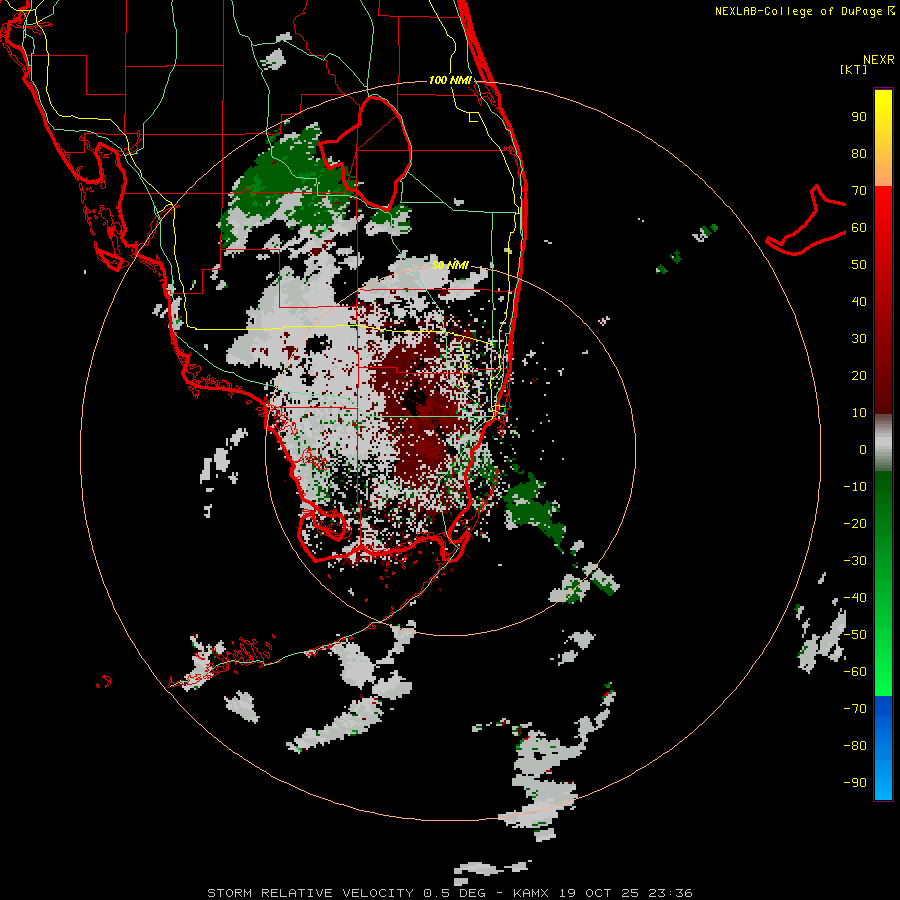Click the 23:36 timestamp text
Viewport: 900px width, 900px height.
670,893
